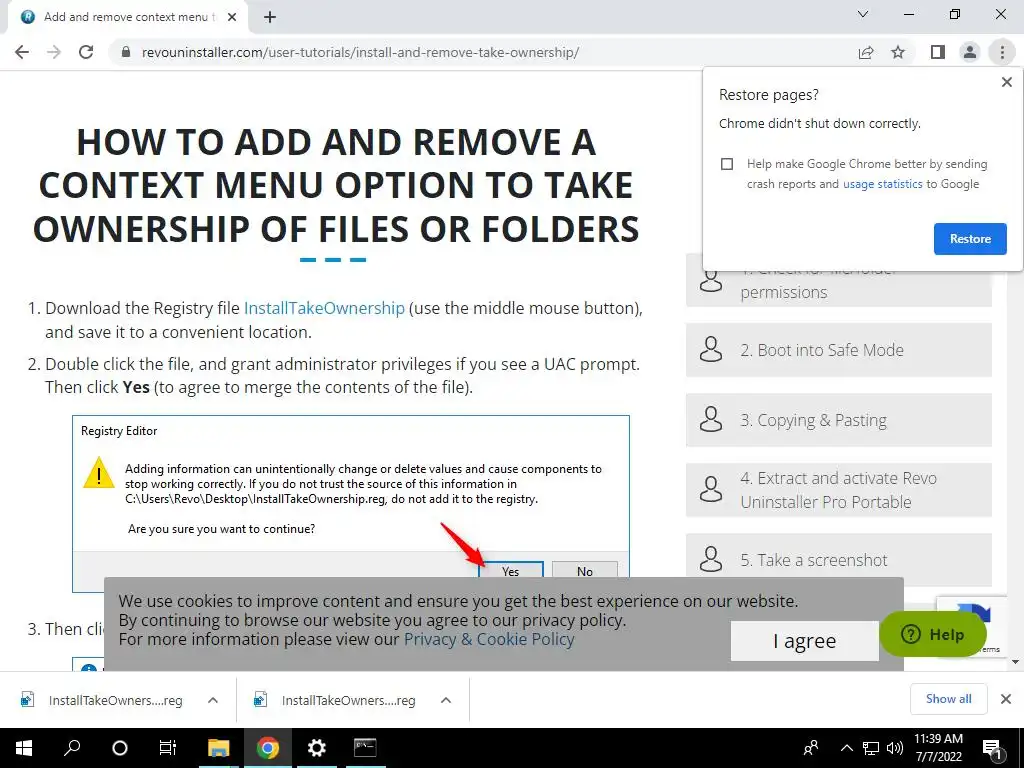Viewport: 1024px width, 768px height.
Task: Go back to the previous page
Action: [x=22, y=52]
